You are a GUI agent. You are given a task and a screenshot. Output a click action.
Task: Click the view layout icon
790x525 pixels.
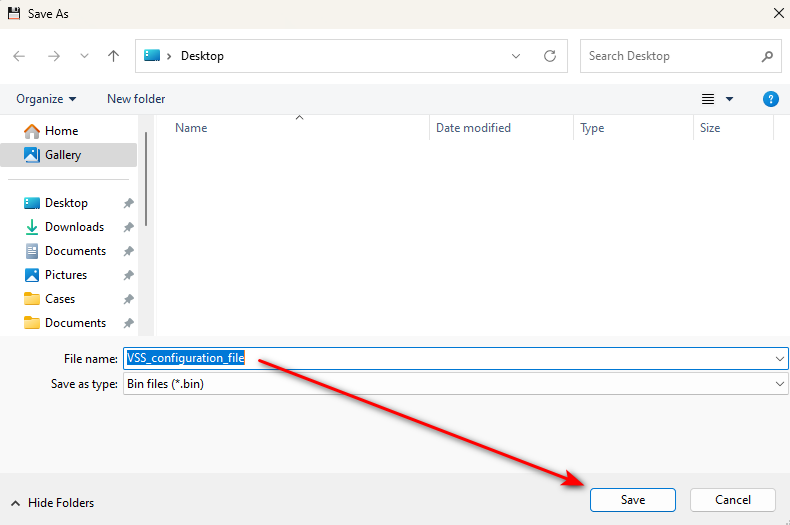pyautogui.click(x=708, y=99)
